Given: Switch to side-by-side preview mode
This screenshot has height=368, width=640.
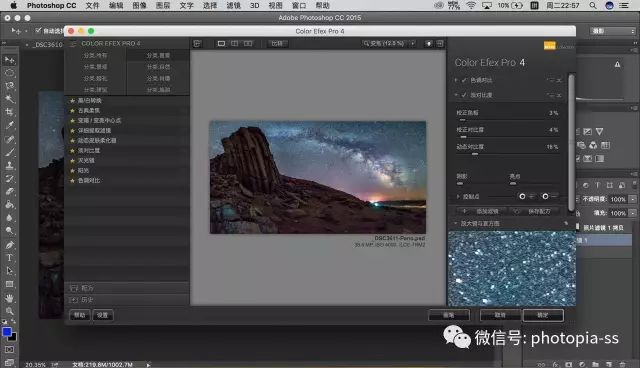Looking at the screenshot, I should pyautogui.click(x=248, y=43).
